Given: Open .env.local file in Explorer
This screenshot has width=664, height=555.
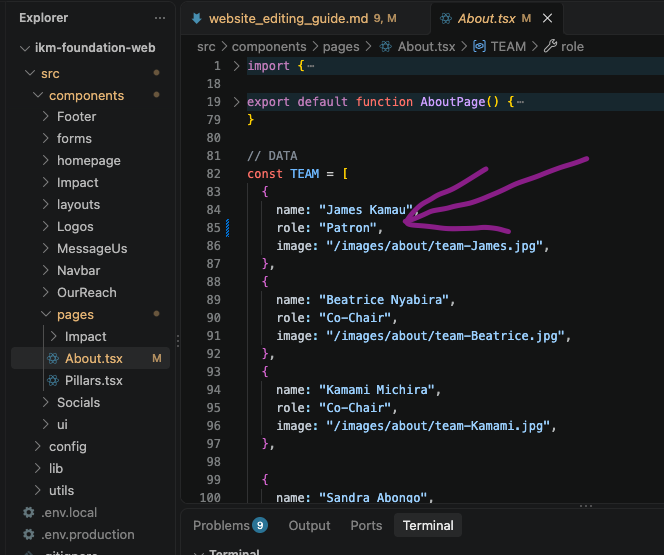Looking at the screenshot, I should point(69,513).
